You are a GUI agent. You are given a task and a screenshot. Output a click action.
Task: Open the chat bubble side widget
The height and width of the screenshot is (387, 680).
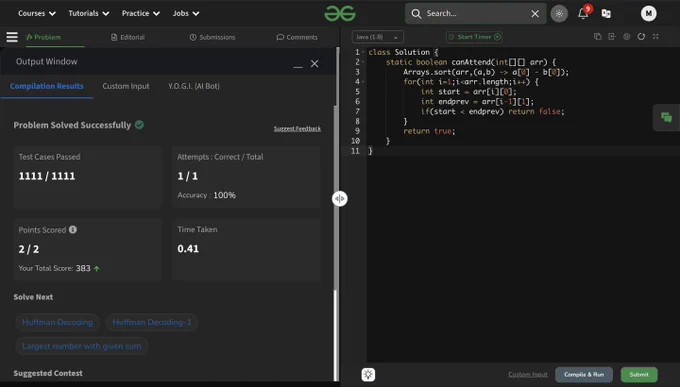point(667,117)
